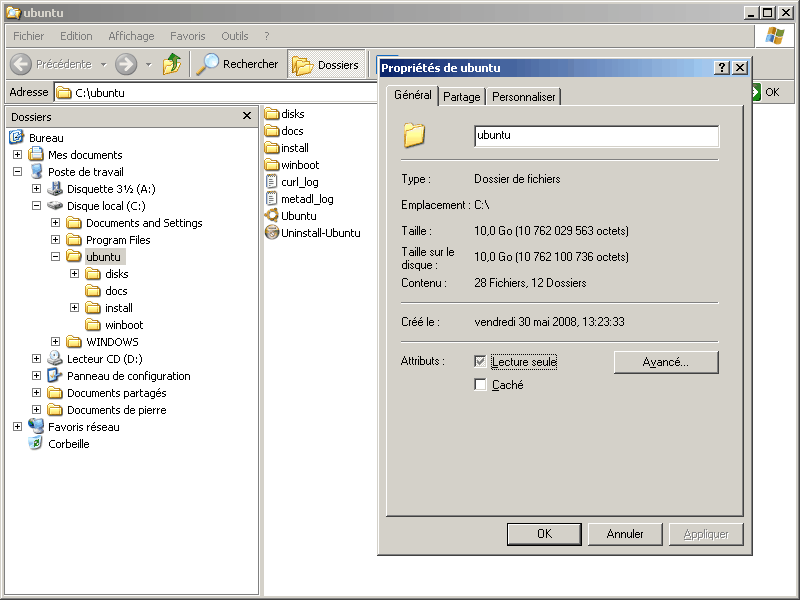This screenshot has width=800, height=600.
Task: Select the Ubuntu application file
Action: tap(291, 216)
